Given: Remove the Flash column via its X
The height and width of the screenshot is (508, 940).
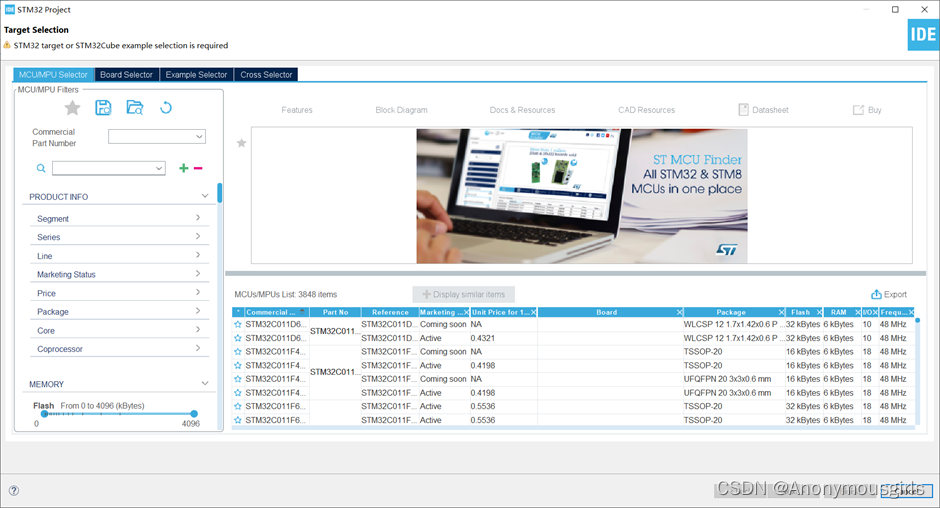Looking at the screenshot, I should click(x=819, y=312).
